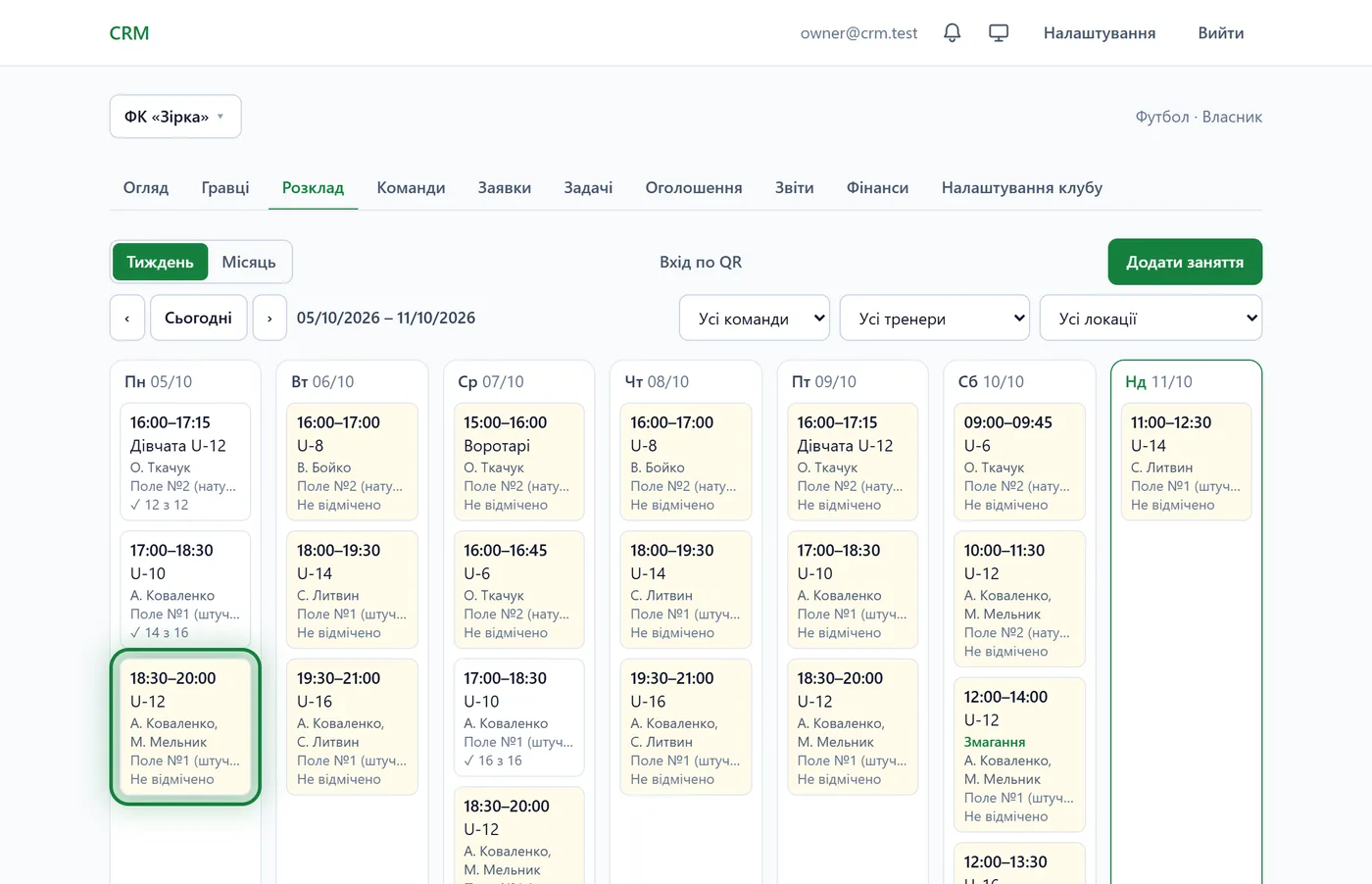Click the Вийти logout link

tap(1221, 33)
